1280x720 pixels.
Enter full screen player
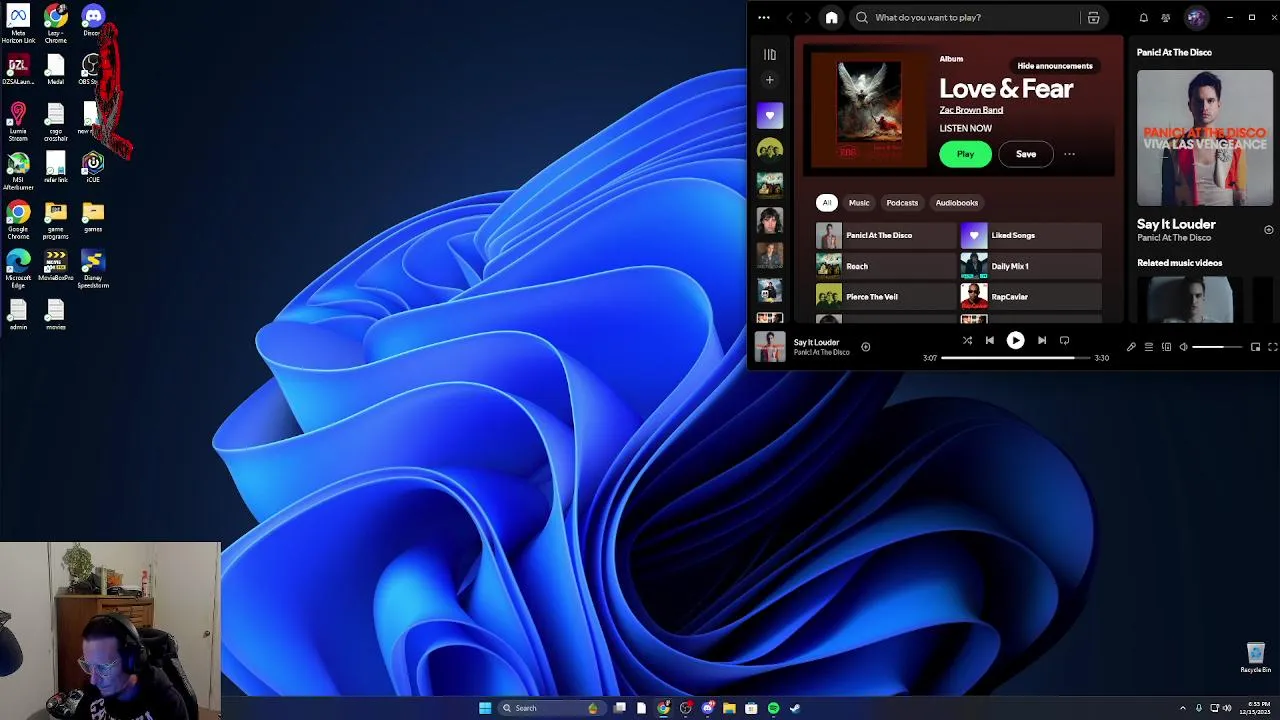[1273, 347]
